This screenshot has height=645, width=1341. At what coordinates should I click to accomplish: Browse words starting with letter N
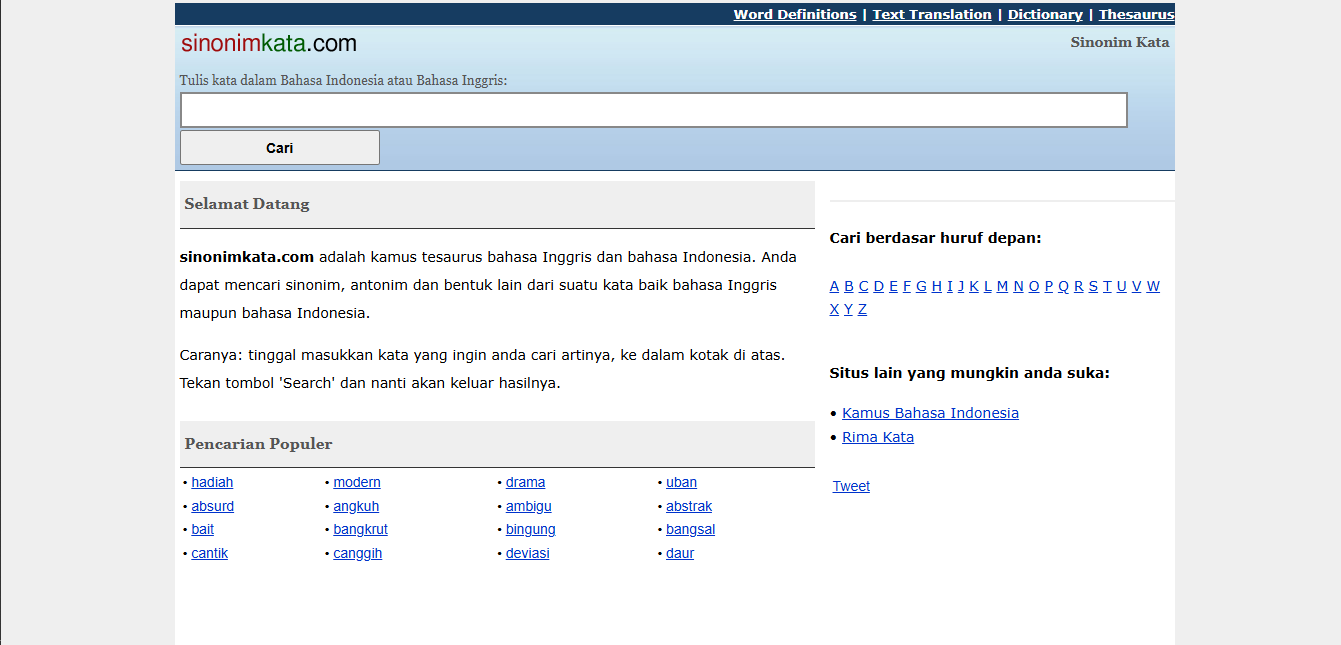[1018, 286]
